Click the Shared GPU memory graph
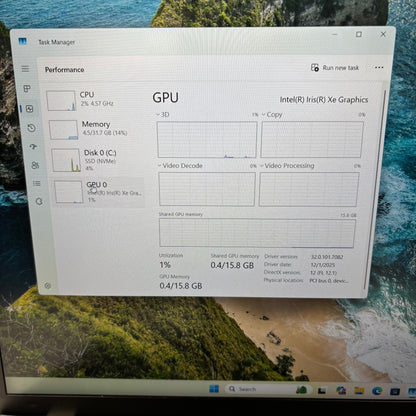This screenshot has height=416, width=416. [257, 233]
